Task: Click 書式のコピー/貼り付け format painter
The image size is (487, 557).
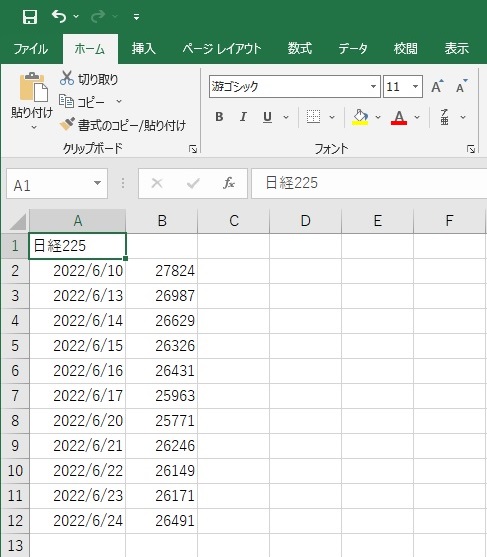Action: point(123,125)
